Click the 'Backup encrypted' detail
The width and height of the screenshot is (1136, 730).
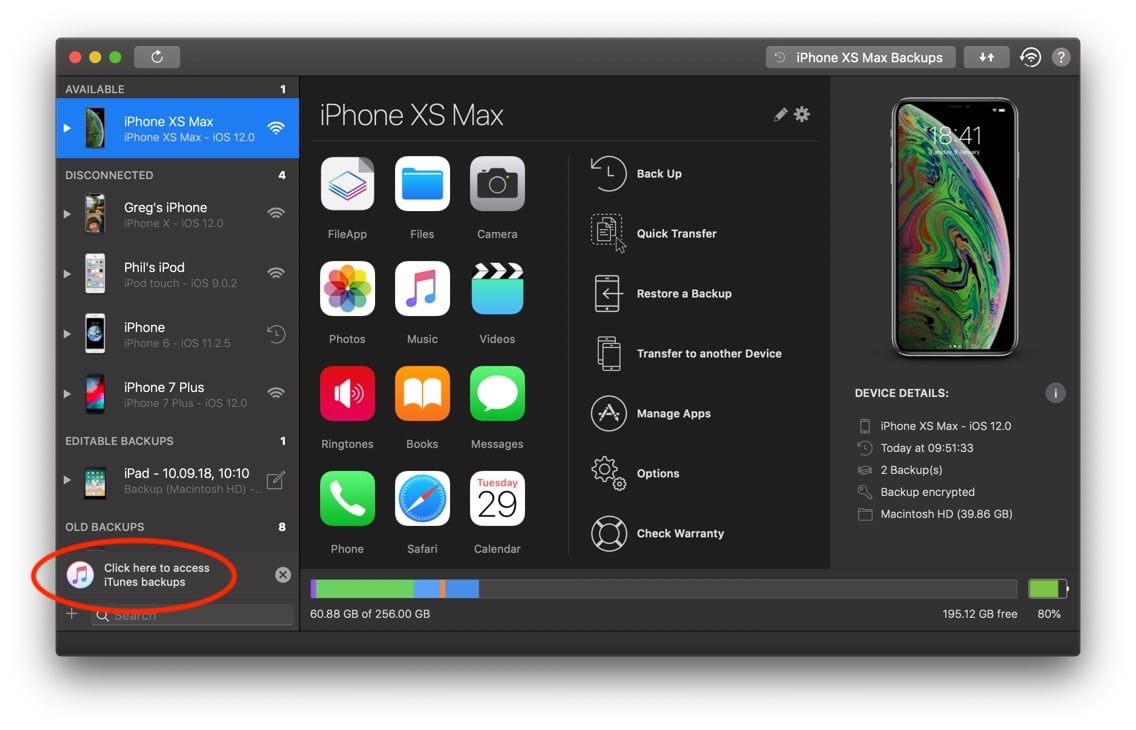pyautogui.click(x=927, y=492)
